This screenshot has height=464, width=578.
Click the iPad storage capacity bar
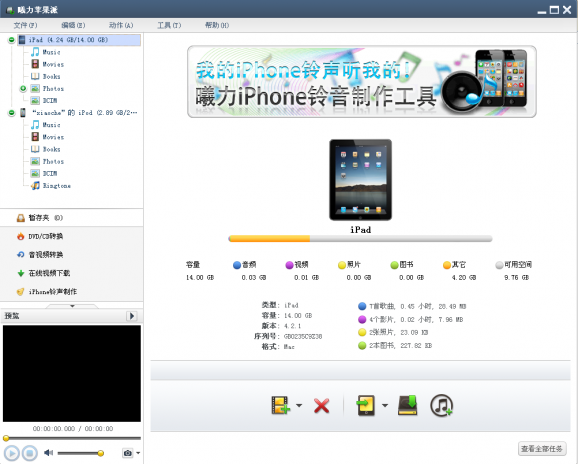click(x=361, y=239)
